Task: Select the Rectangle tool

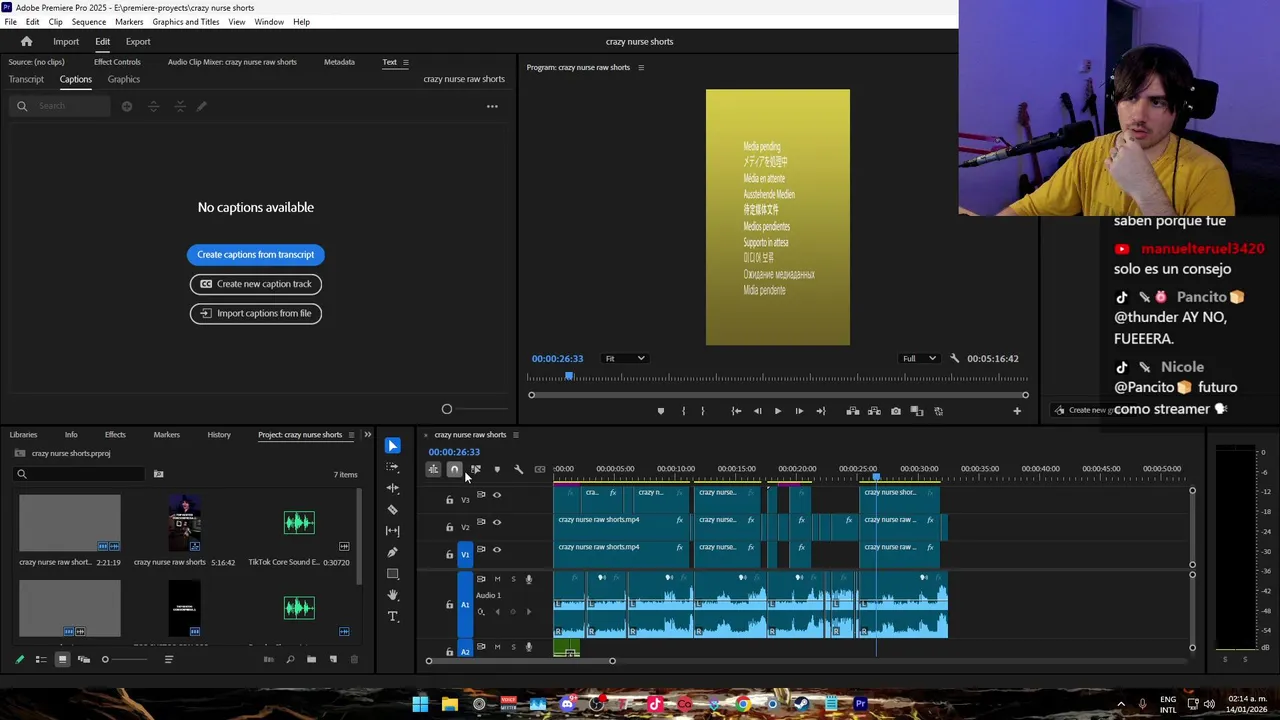Action: [392, 574]
